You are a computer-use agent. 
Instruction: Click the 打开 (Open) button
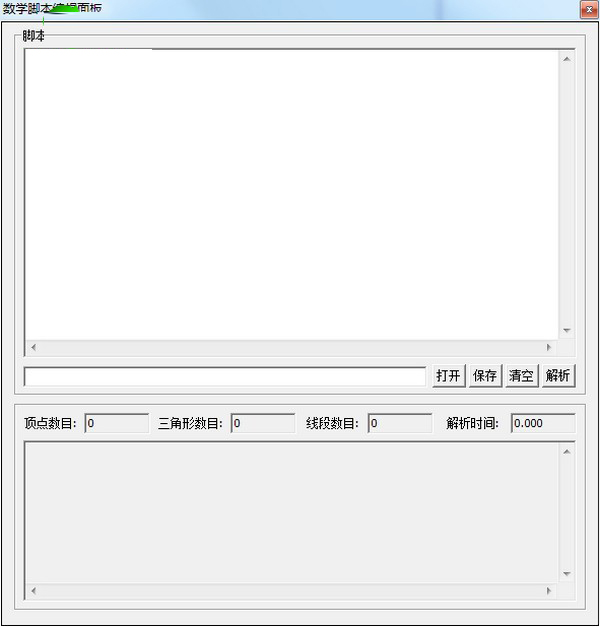click(449, 375)
